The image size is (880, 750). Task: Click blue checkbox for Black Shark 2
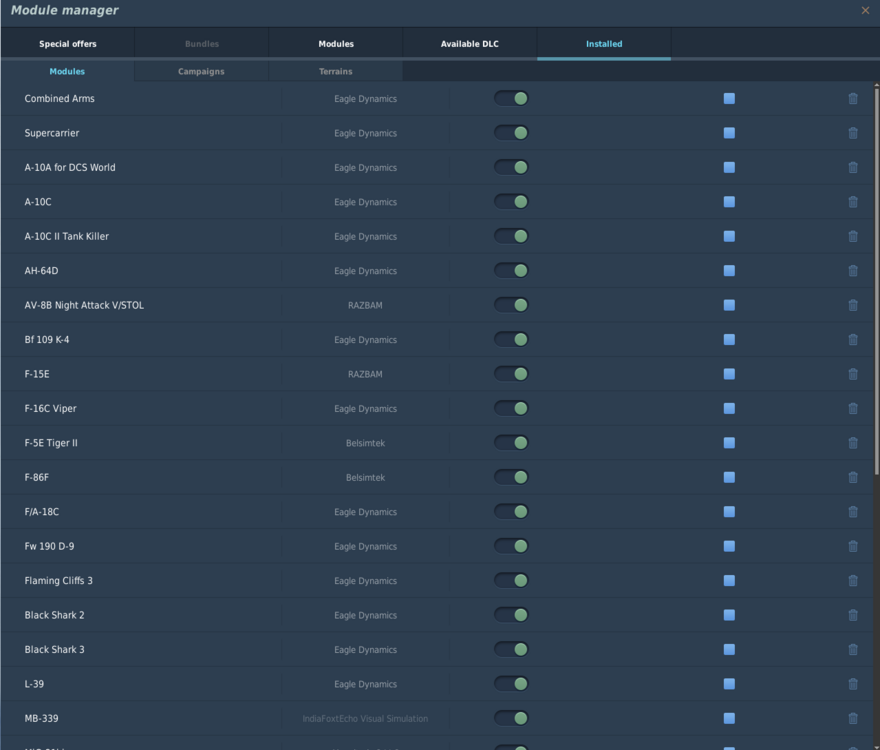coord(729,615)
